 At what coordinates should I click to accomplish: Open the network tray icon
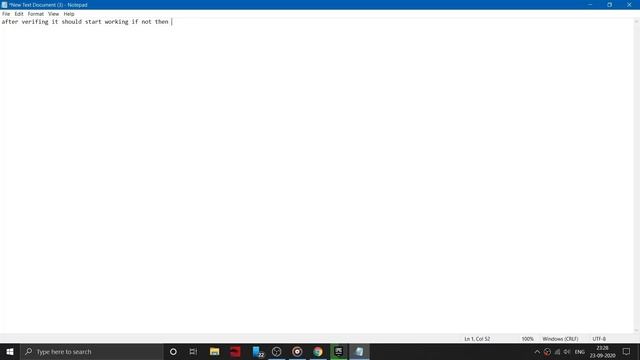point(557,352)
